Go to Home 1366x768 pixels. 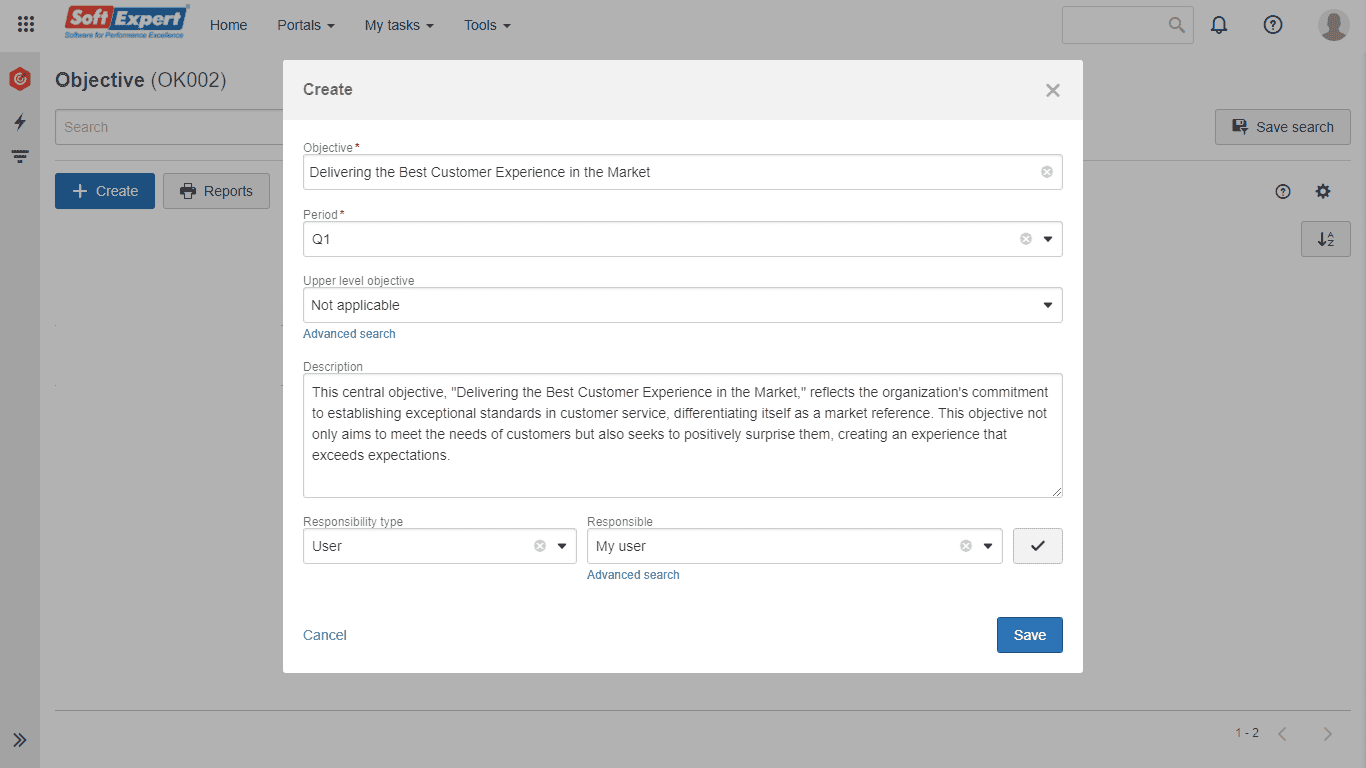point(228,25)
